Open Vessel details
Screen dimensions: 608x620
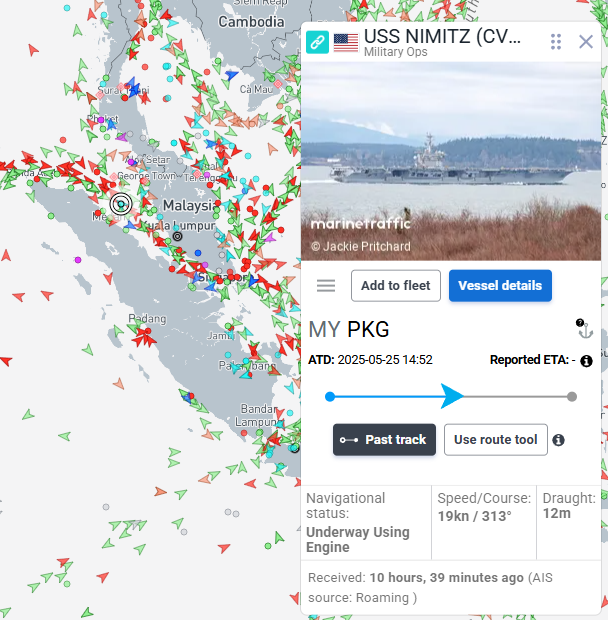click(500, 285)
